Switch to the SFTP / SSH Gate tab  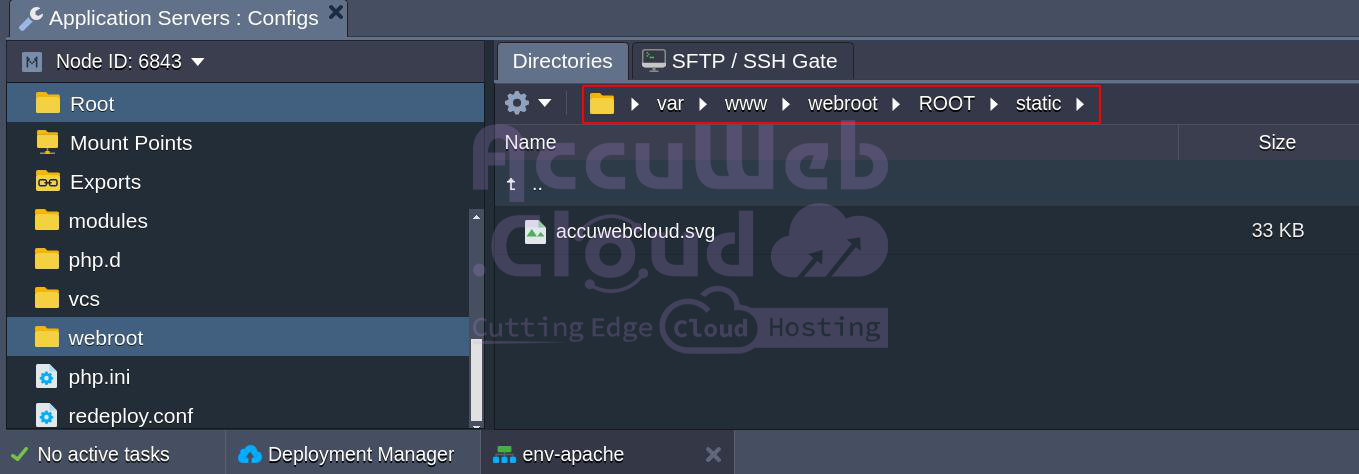point(742,61)
